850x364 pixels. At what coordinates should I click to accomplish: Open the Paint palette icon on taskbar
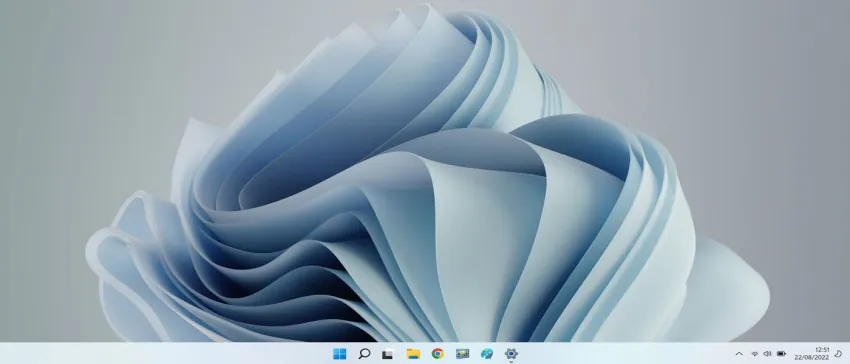[x=487, y=354]
